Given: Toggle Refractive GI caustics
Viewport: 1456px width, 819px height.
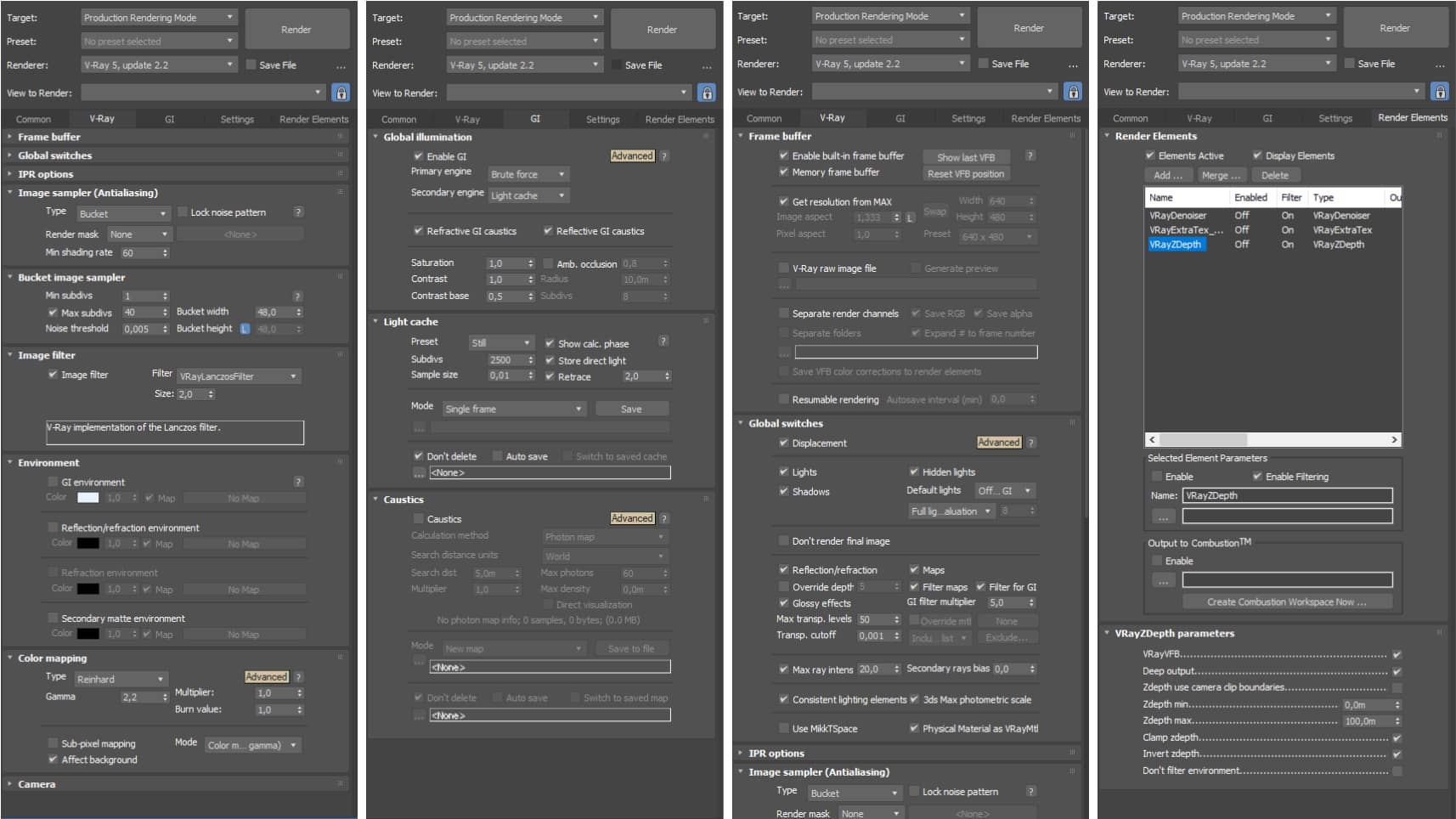Looking at the screenshot, I should tap(418, 231).
